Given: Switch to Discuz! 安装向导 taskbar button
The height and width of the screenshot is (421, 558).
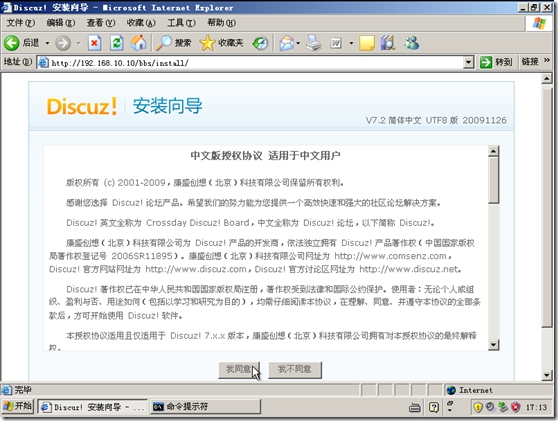Looking at the screenshot, I should 93,407.
